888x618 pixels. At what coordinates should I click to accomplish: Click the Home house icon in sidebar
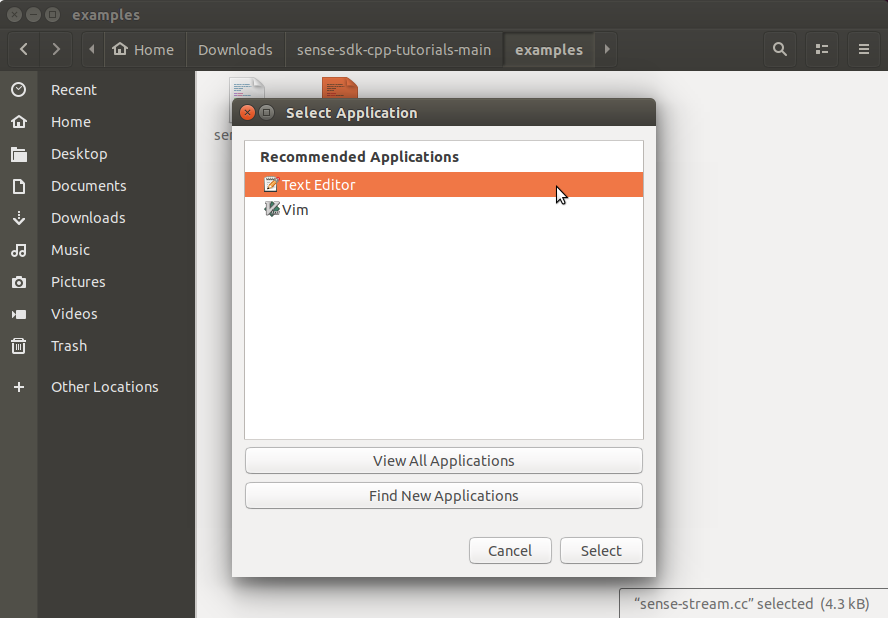click(19, 122)
